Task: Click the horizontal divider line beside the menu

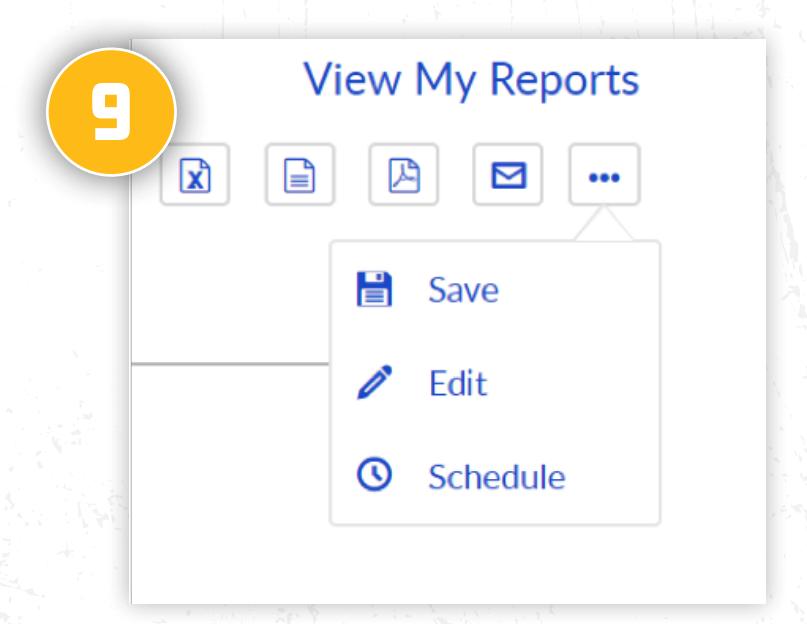Action: click(230, 364)
